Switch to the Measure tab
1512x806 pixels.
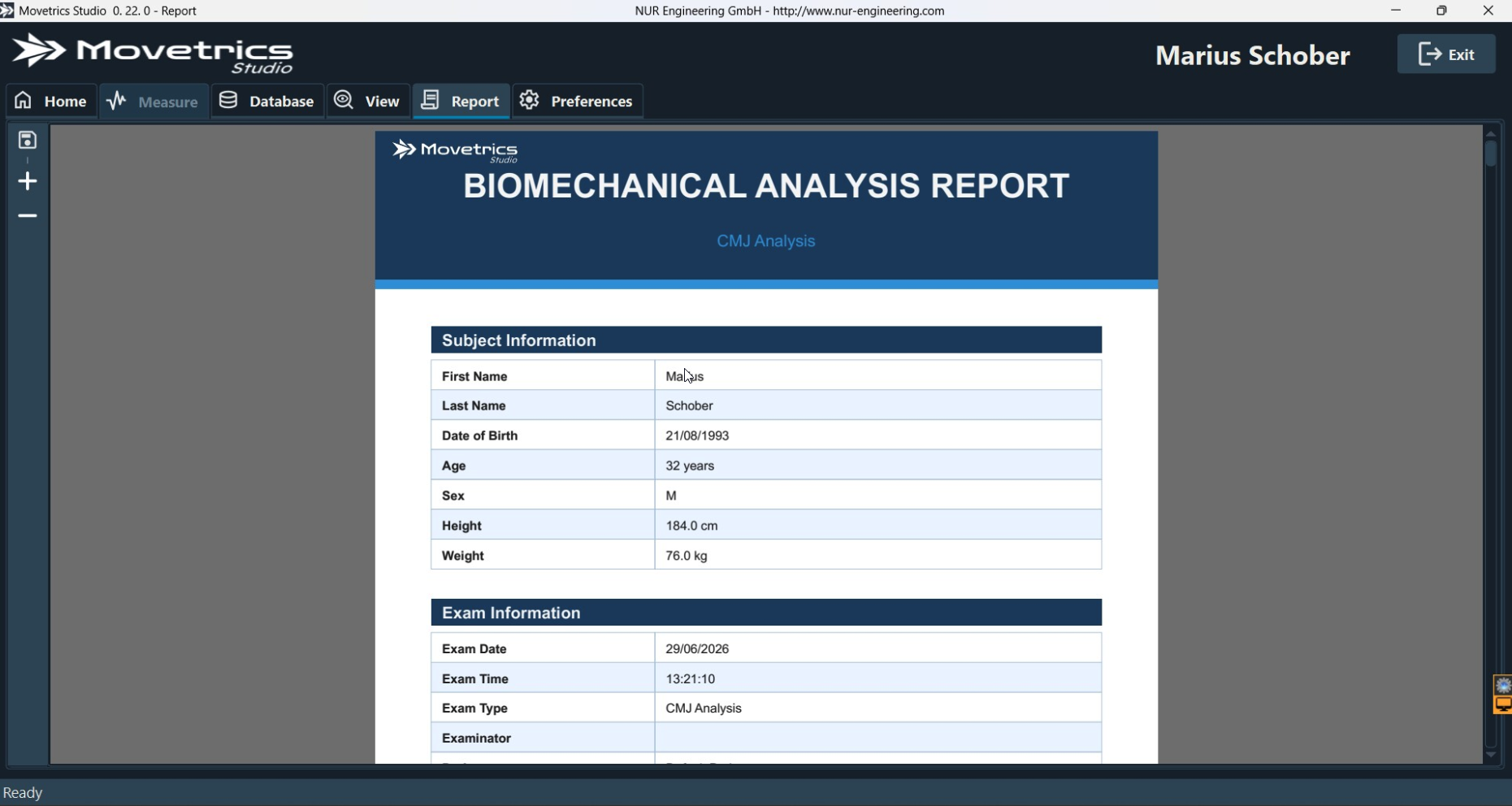[154, 101]
